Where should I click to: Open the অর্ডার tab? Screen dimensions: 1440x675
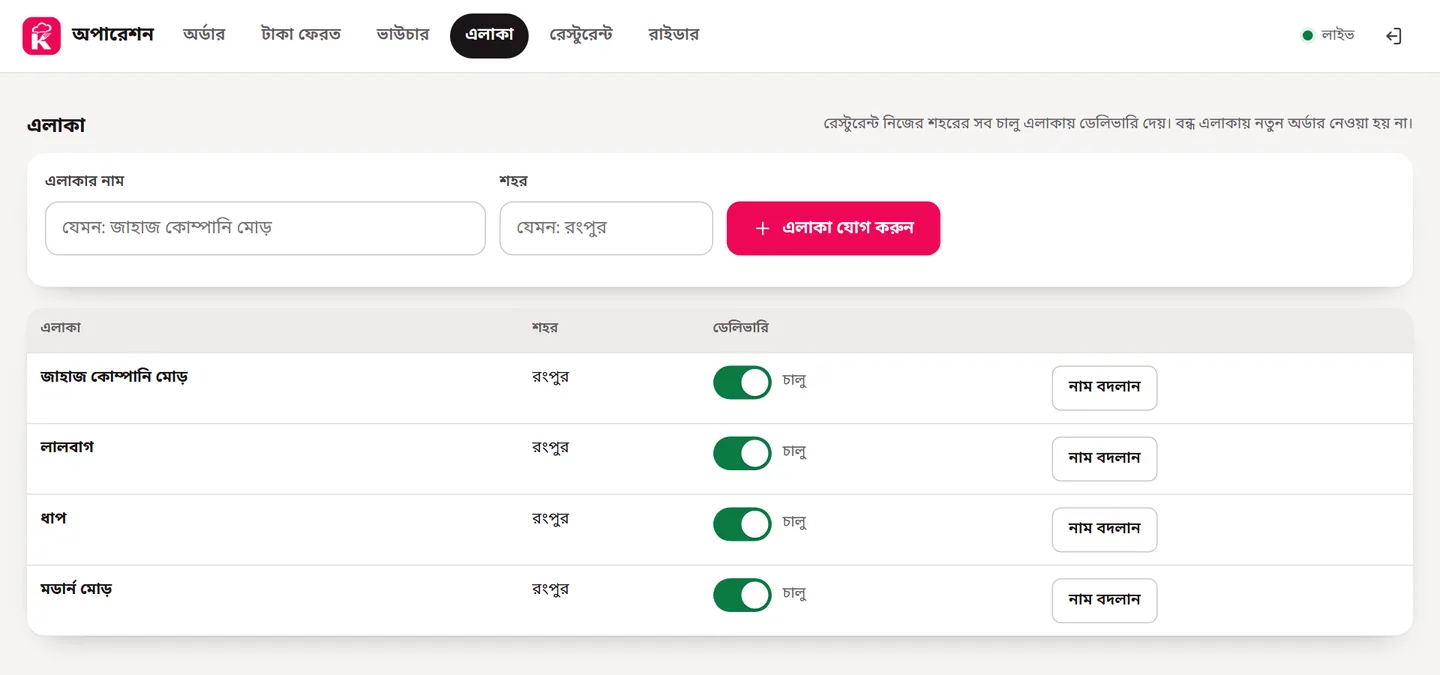point(204,35)
